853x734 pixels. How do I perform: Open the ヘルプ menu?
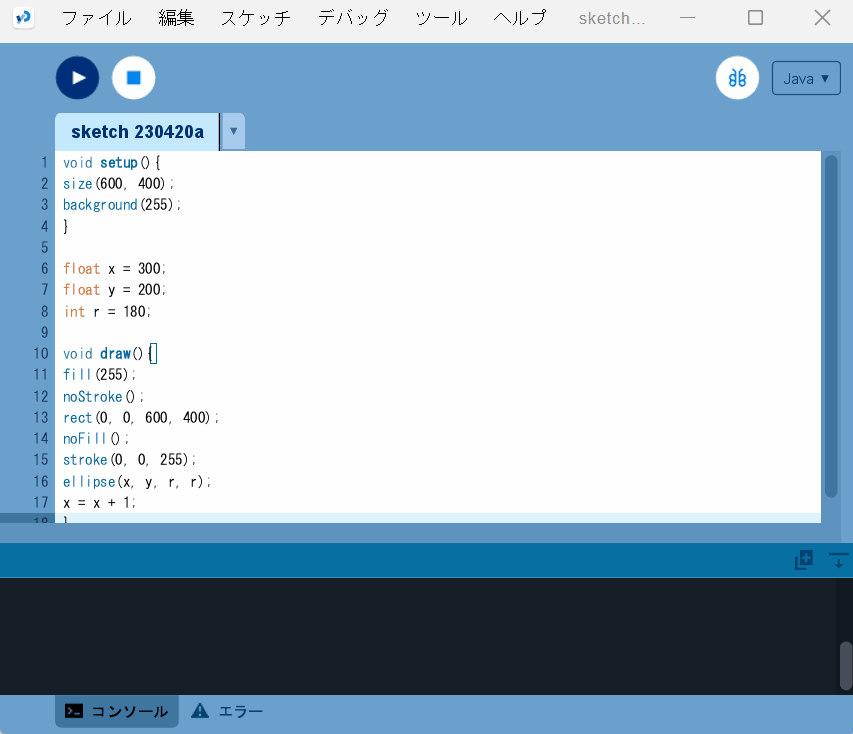520,18
